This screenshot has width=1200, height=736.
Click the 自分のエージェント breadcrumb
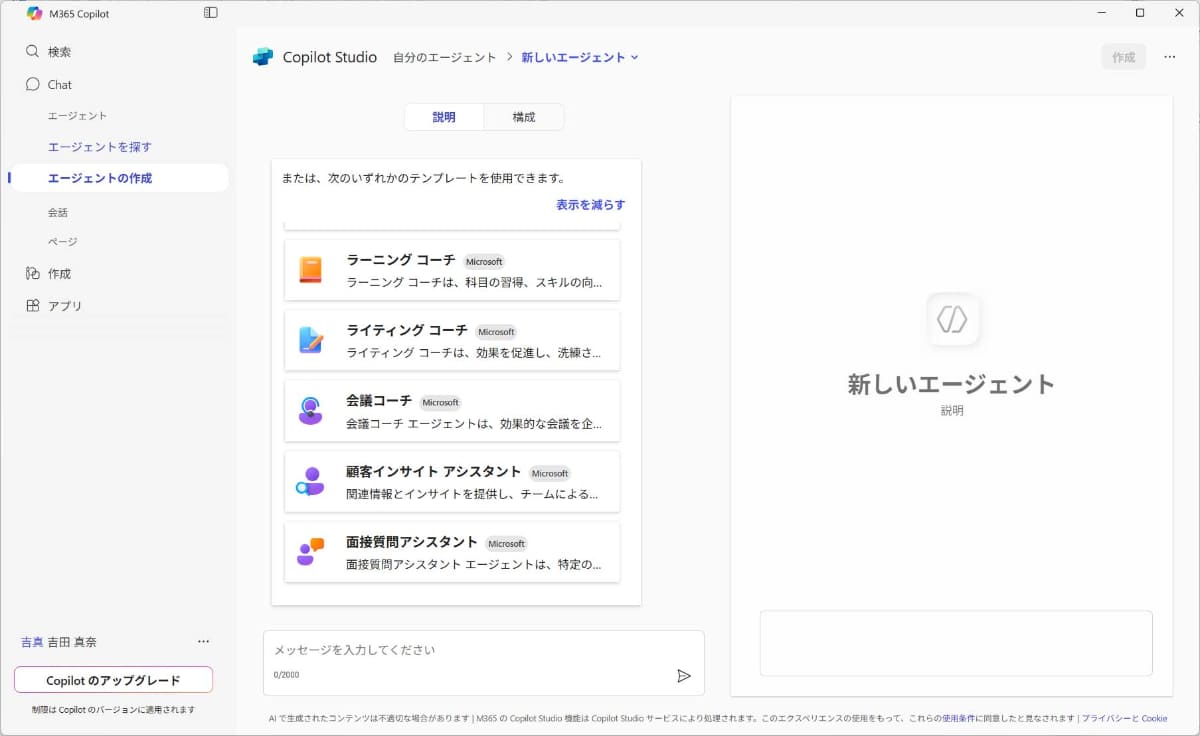(x=444, y=58)
